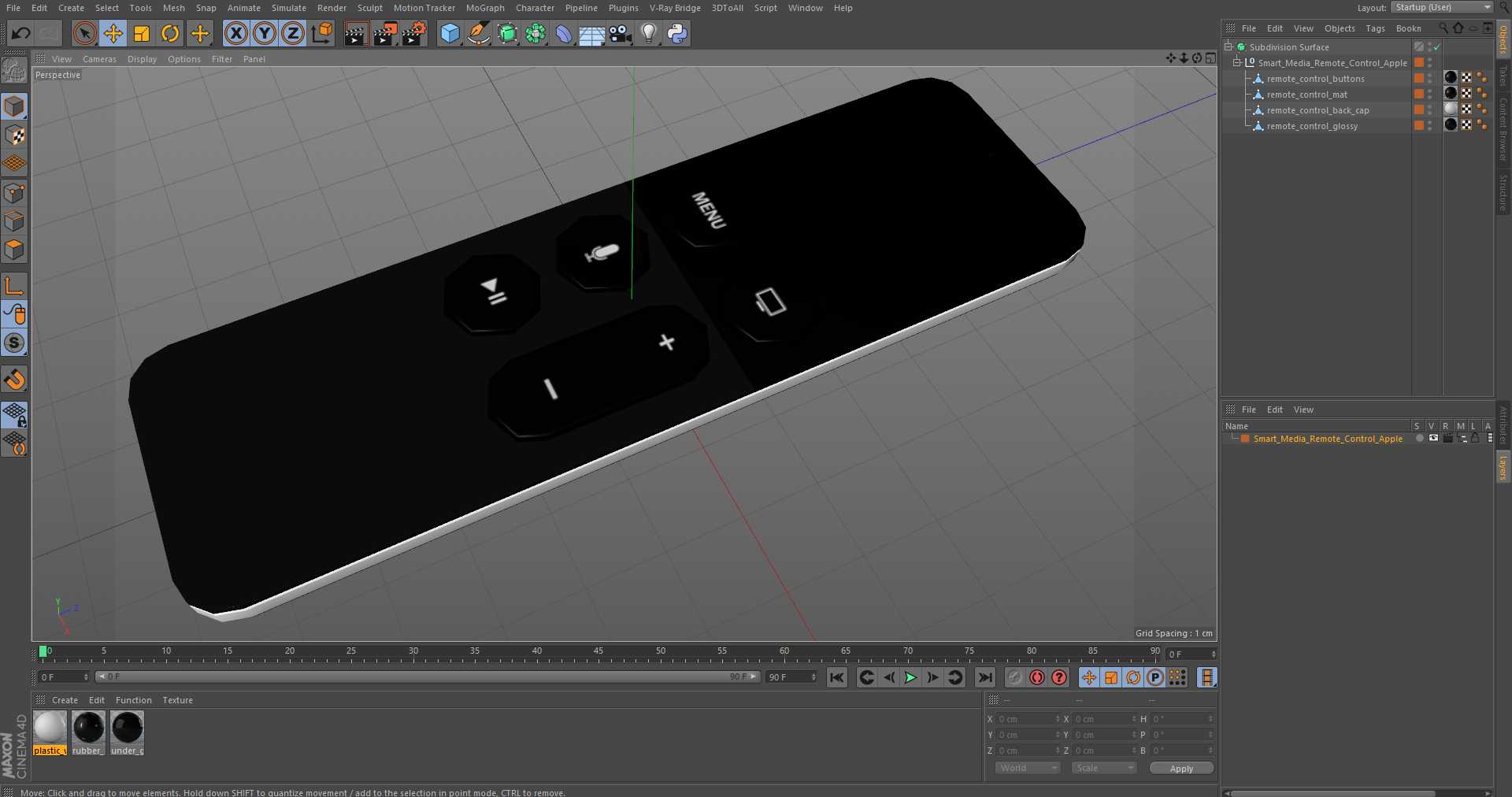This screenshot has width=1512, height=797.
Task: Enable Polygons mode in left toolbar
Action: pyautogui.click(x=14, y=250)
